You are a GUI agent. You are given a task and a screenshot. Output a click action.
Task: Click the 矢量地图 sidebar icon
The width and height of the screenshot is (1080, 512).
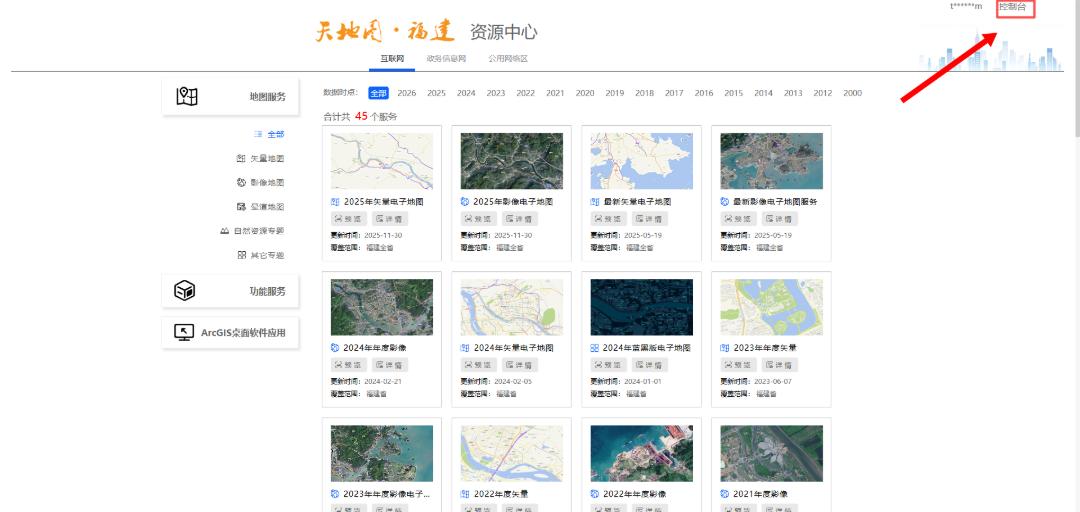(x=241, y=158)
